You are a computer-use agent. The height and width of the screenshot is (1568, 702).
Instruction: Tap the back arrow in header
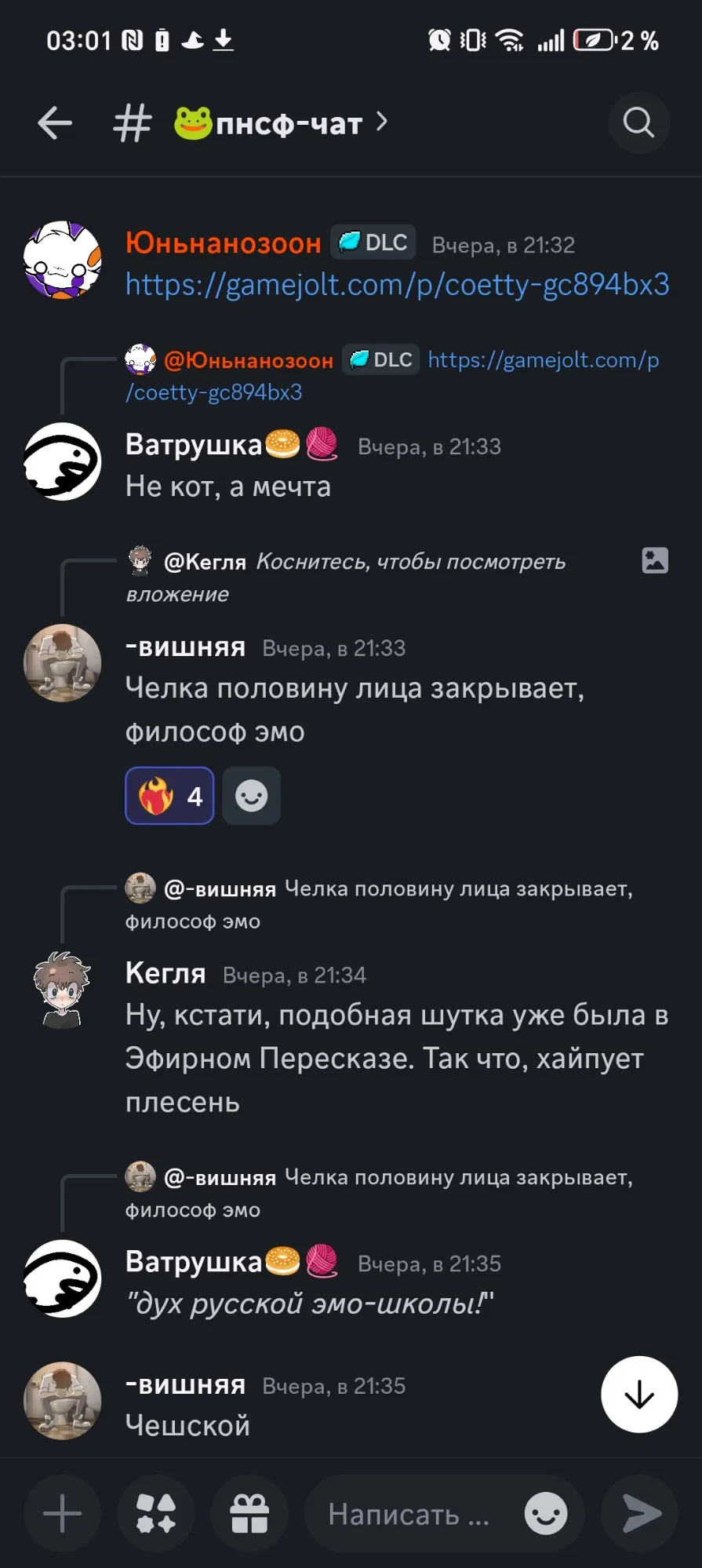(55, 123)
